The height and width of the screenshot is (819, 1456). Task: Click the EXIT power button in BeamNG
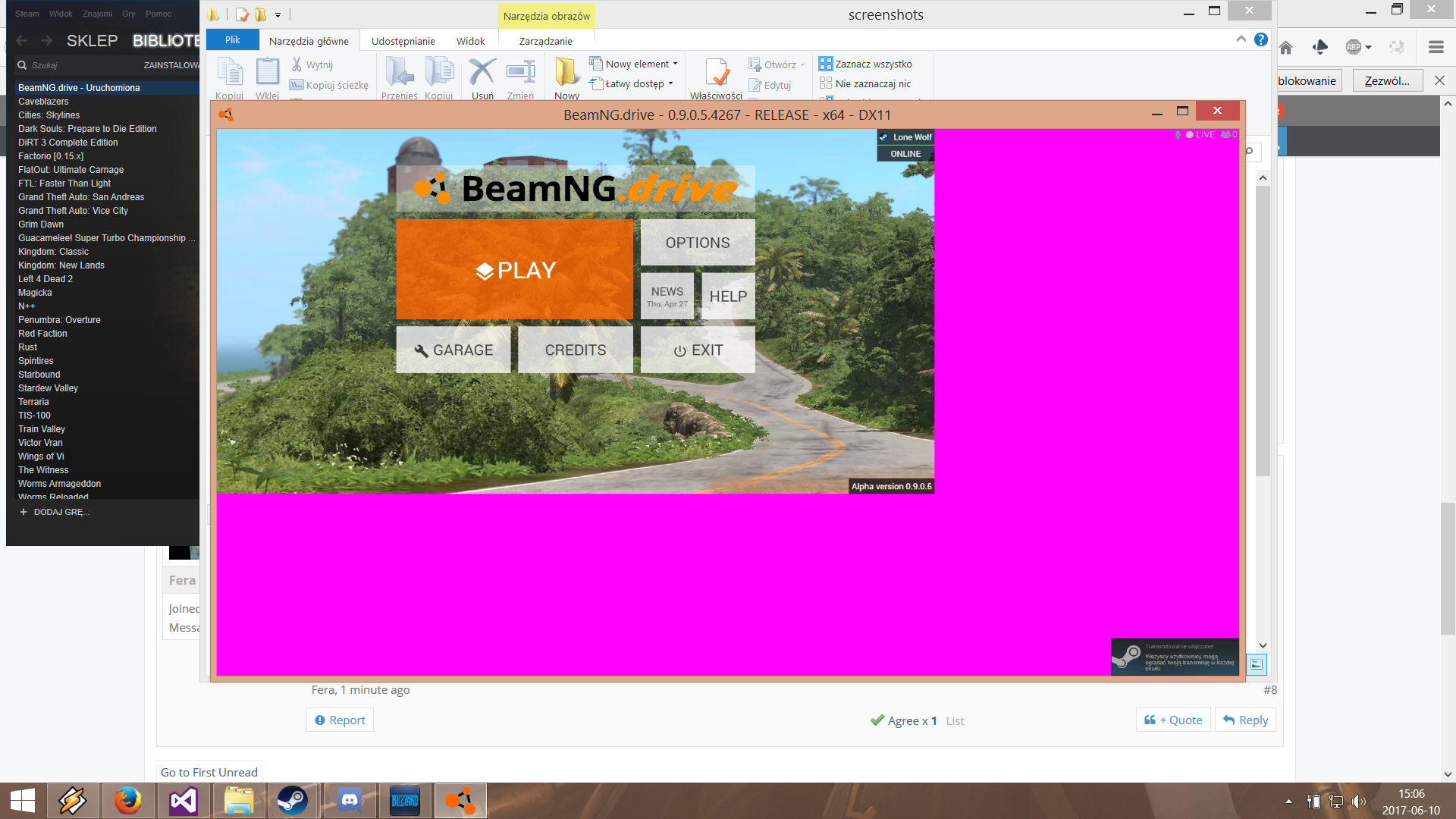(698, 350)
